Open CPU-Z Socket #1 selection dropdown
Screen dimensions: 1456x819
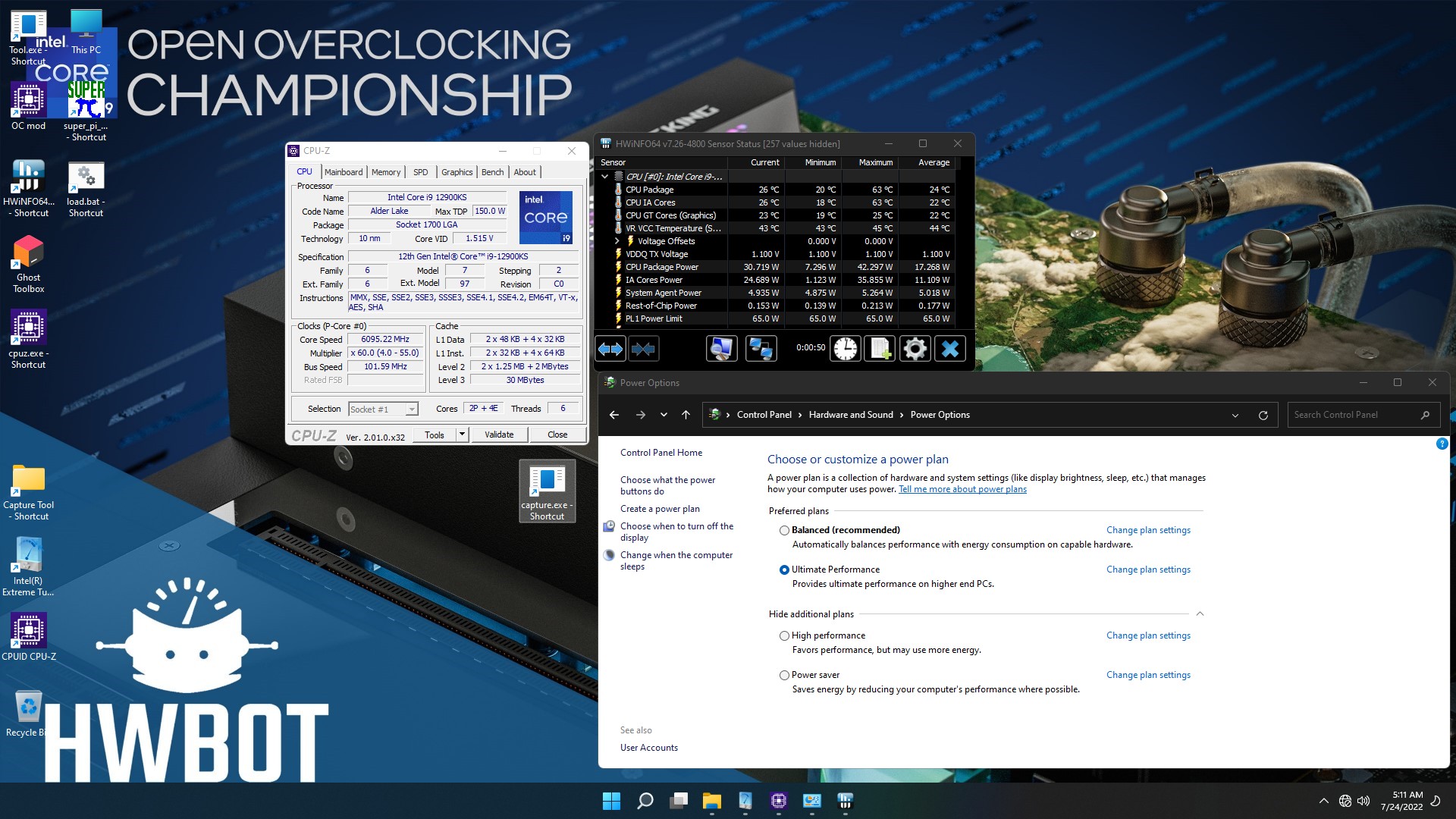pos(412,409)
